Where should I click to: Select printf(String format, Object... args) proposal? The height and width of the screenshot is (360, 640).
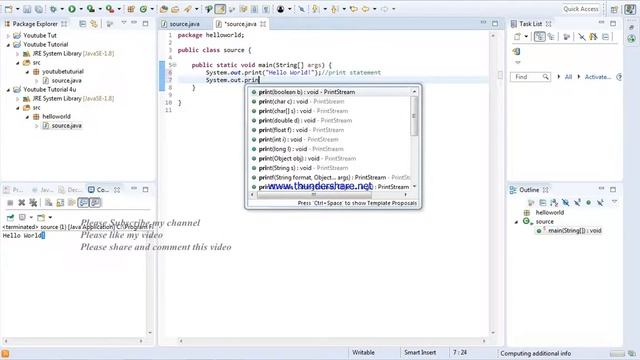[x=330, y=178]
